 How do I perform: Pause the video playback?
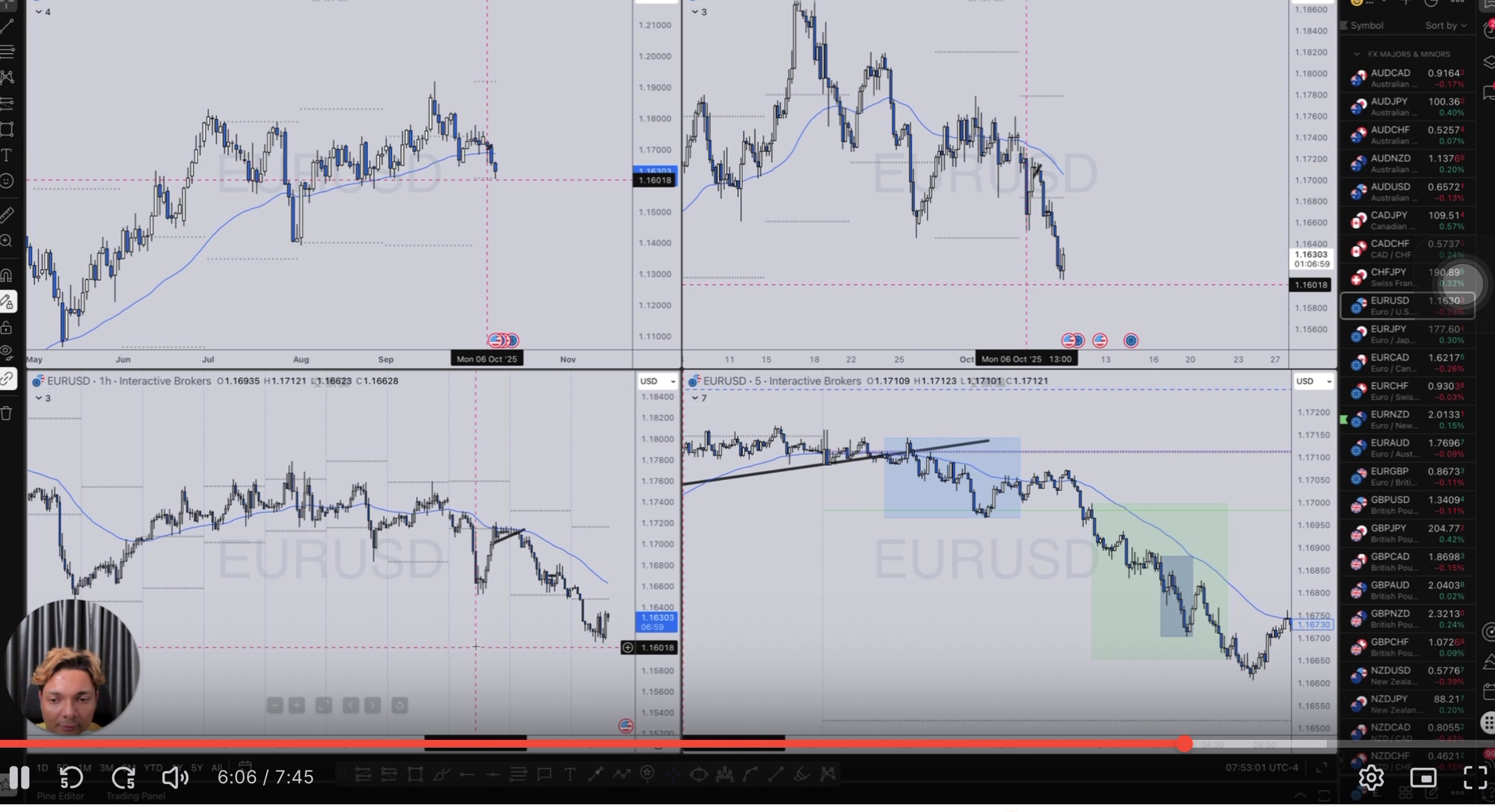coord(19,777)
